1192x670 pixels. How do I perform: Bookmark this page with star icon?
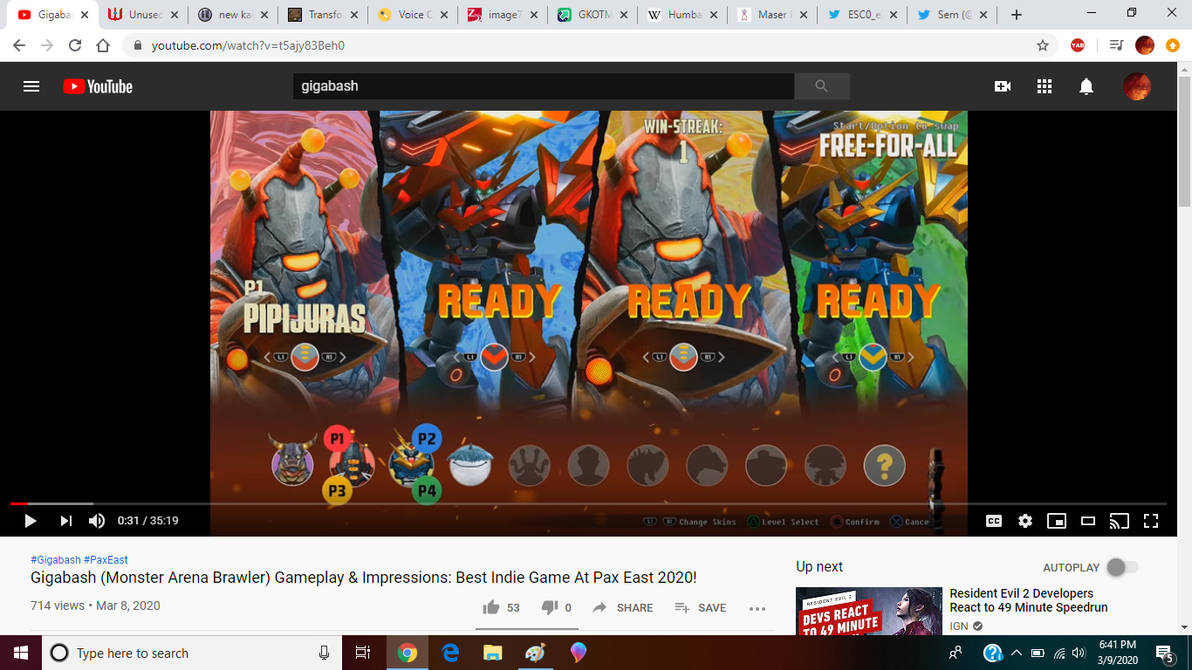pos(1042,46)
